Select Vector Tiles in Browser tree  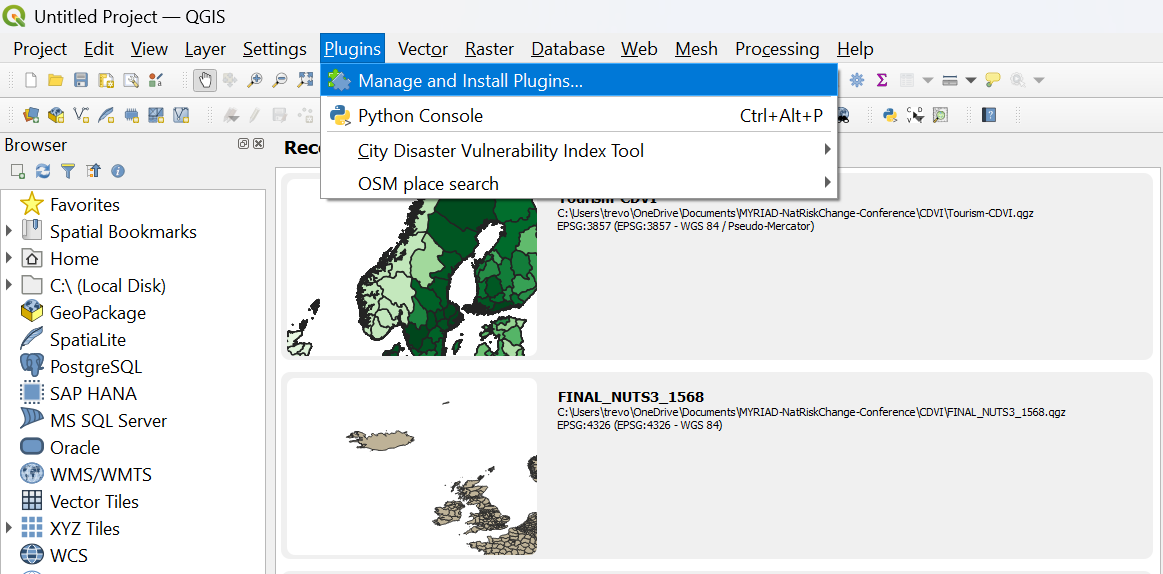[94, 501]
